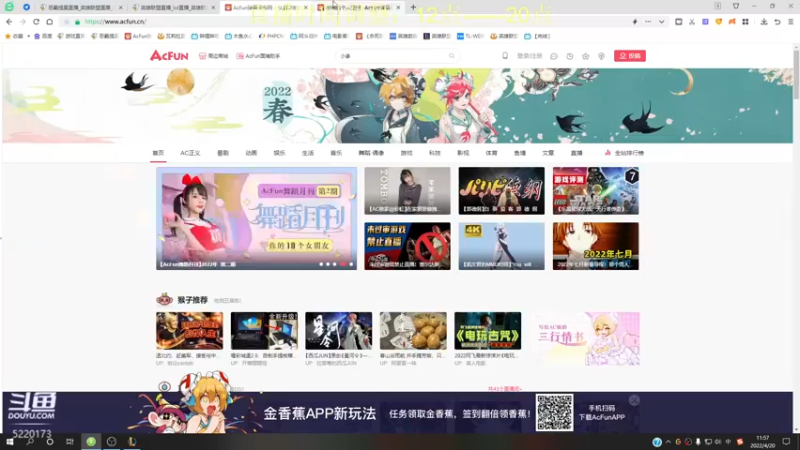Click the mobile phone icon in header
This screenshot has height=450, width=800.
(505, 56)
